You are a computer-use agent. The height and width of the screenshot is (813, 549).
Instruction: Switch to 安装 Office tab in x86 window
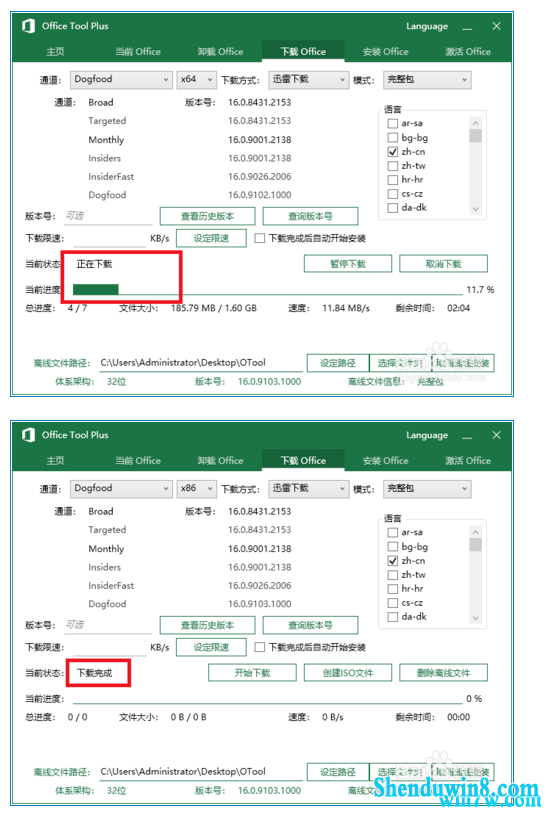(386, 460)
